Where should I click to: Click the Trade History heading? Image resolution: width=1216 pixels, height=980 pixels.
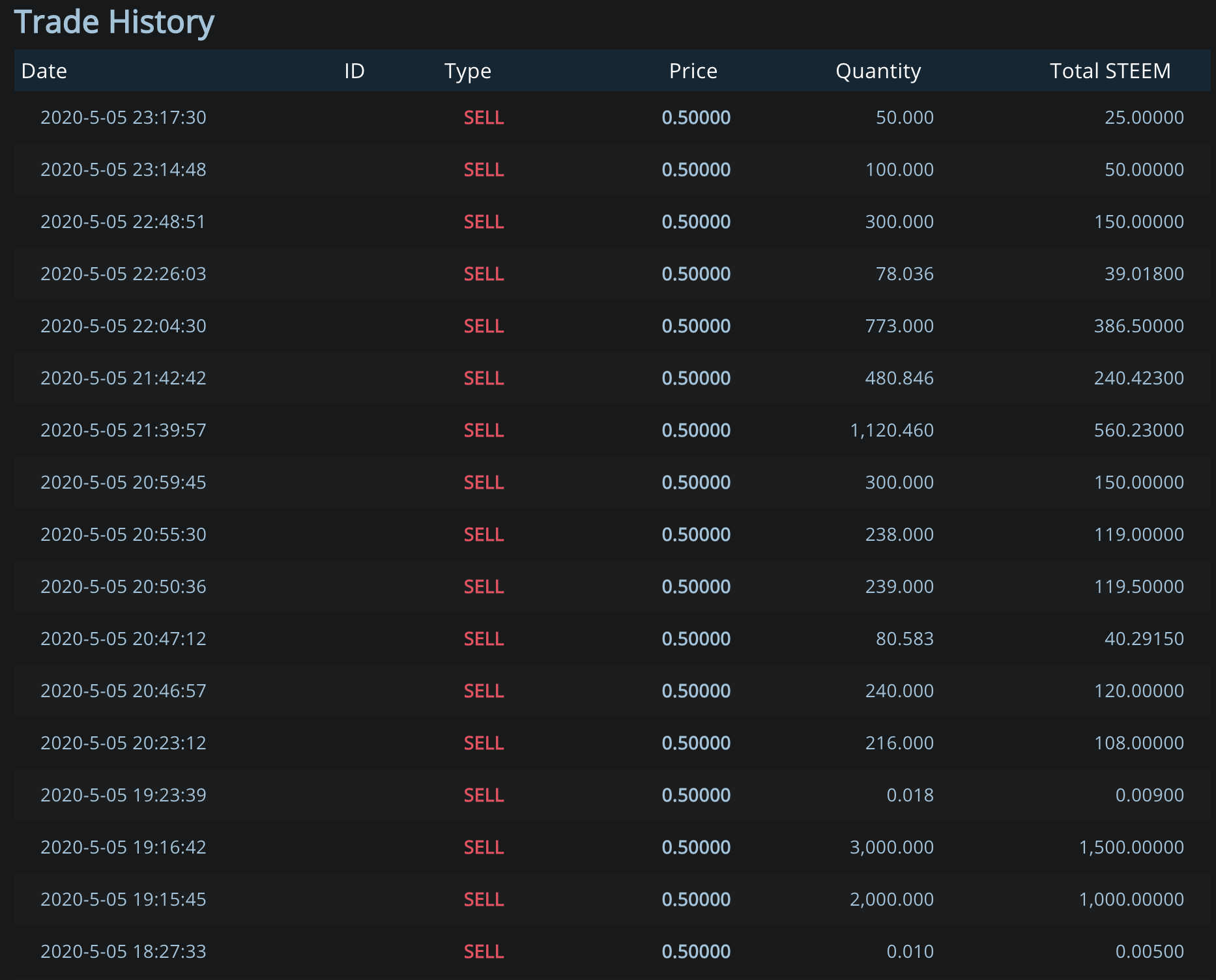point(114,22)
